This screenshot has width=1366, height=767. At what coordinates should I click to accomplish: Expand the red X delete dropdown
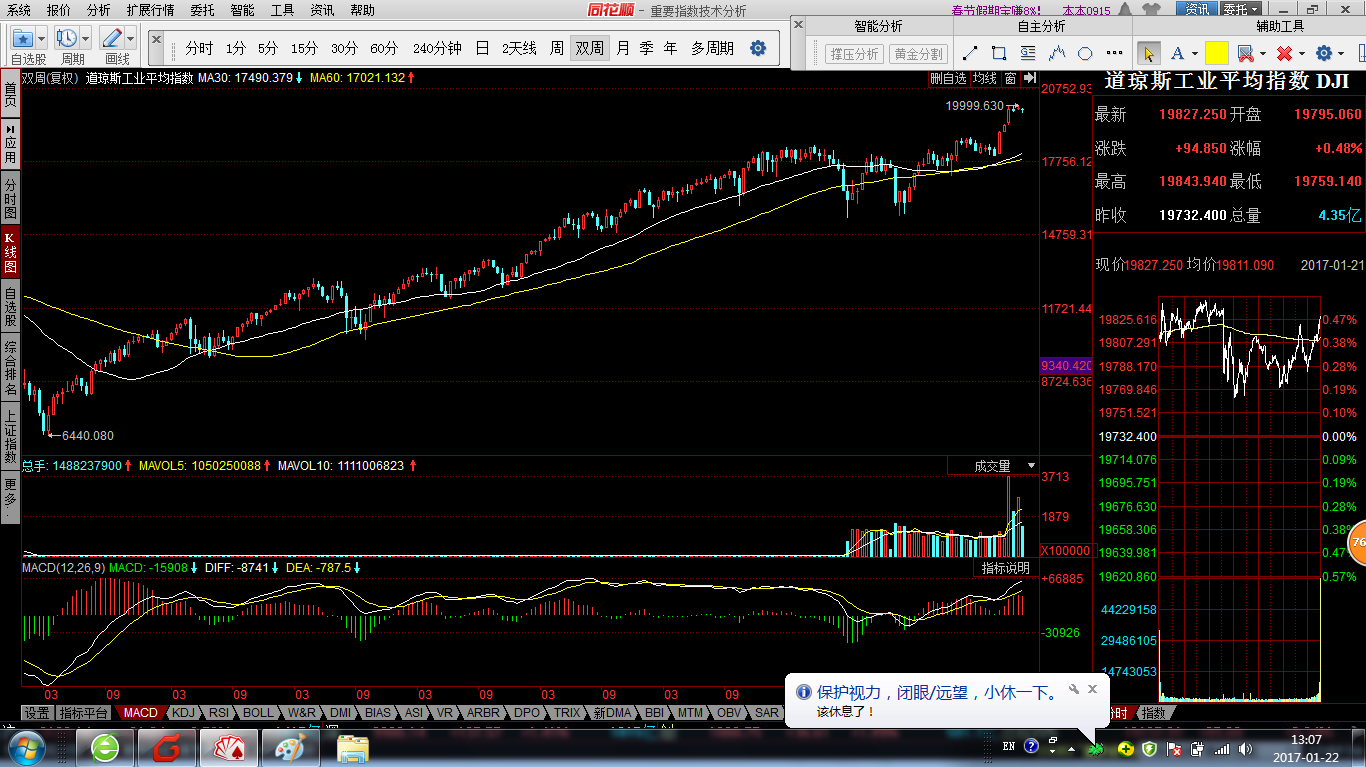[1302, 54]
